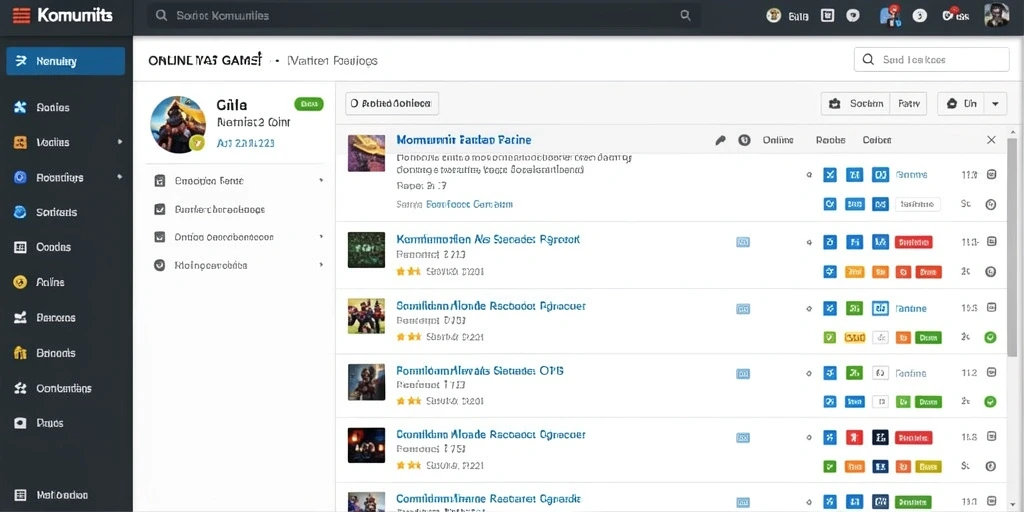The width and height of the screenshot is (1024, 512).
Task: Click the small blue tag in Kommumorrien row
Action: pos(743,242)
